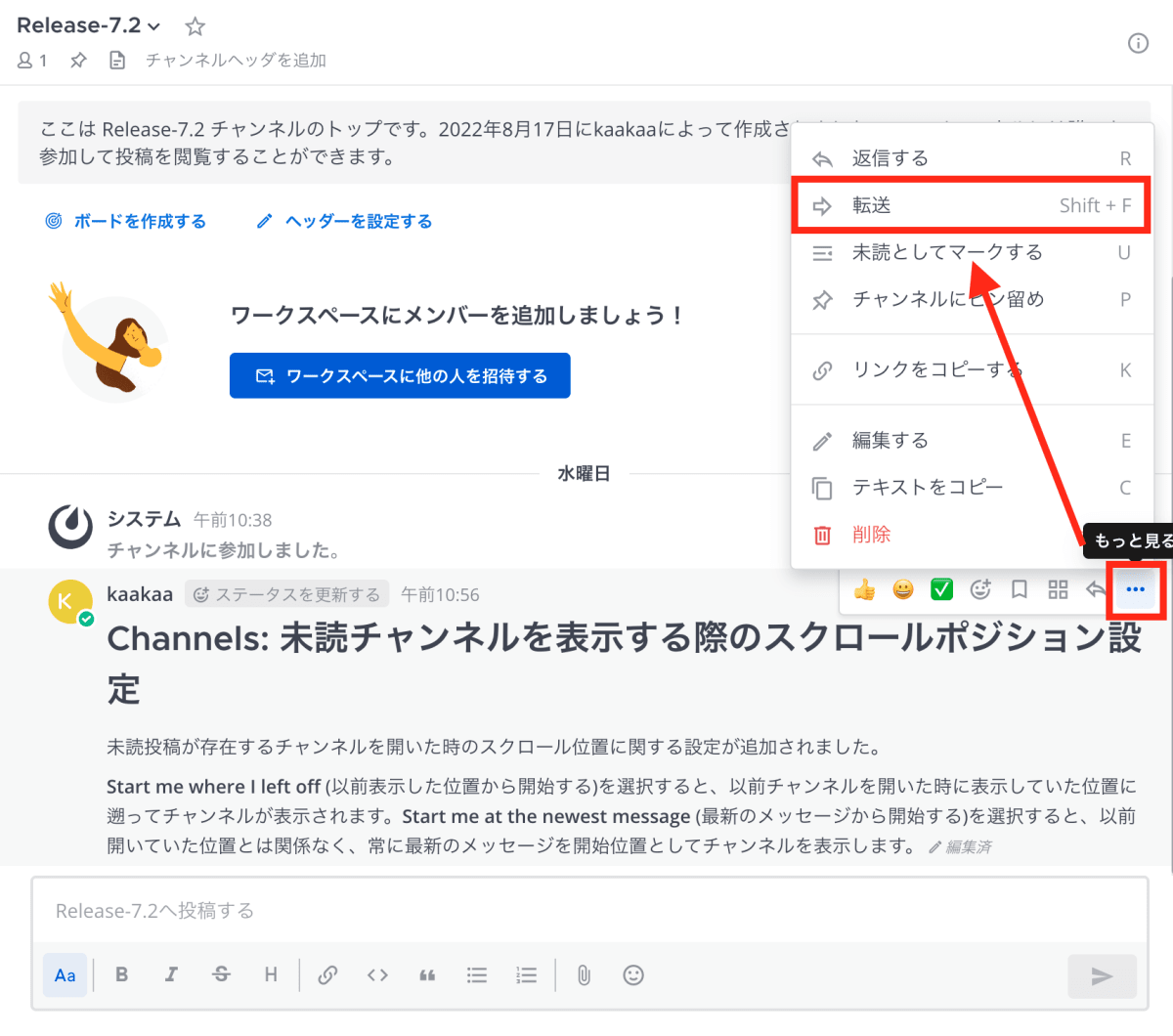Save kaakaa's message with the bookmark icon
Screen dimensions: 1173x1036
1020,589
